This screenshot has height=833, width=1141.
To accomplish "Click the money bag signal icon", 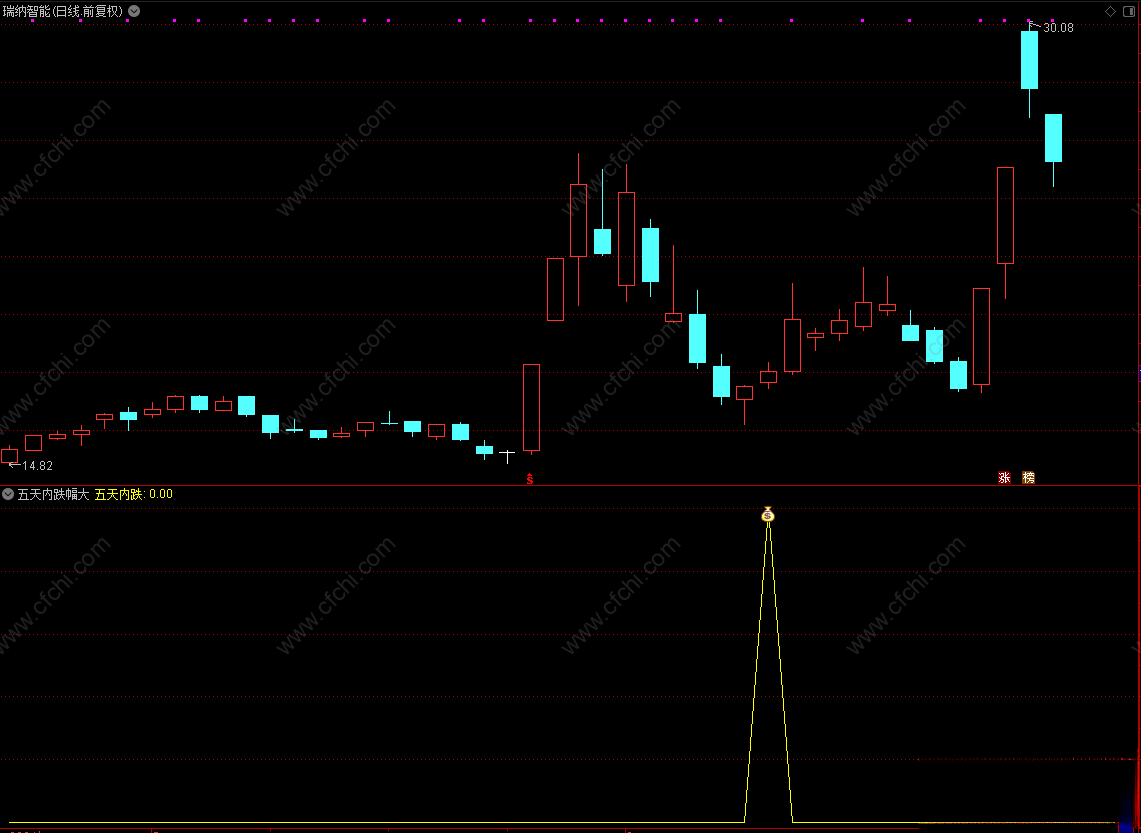I will tap(768, 514).
